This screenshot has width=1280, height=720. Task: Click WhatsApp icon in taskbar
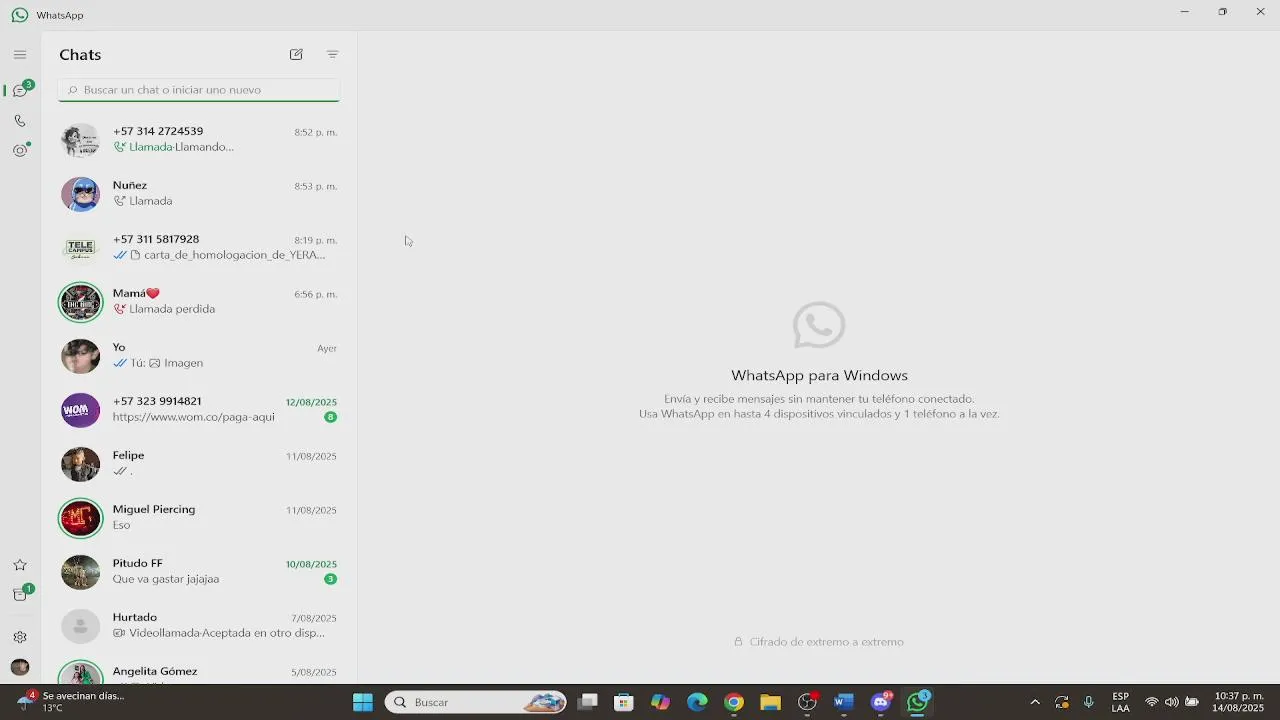(918, 702)
